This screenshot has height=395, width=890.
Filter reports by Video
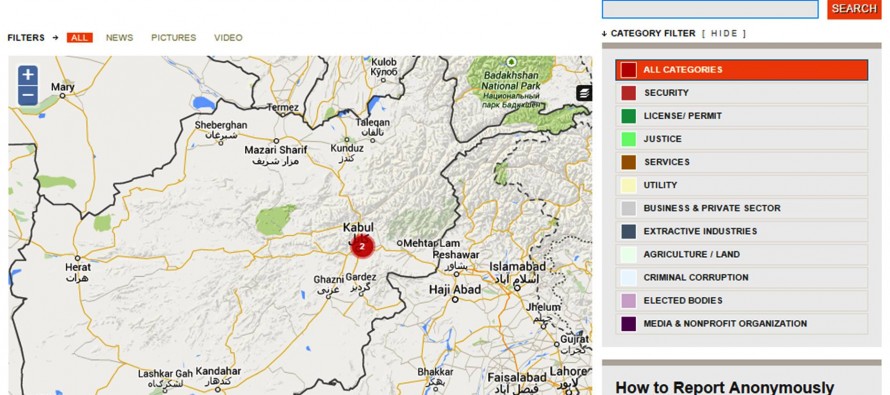tap(228, 37)
